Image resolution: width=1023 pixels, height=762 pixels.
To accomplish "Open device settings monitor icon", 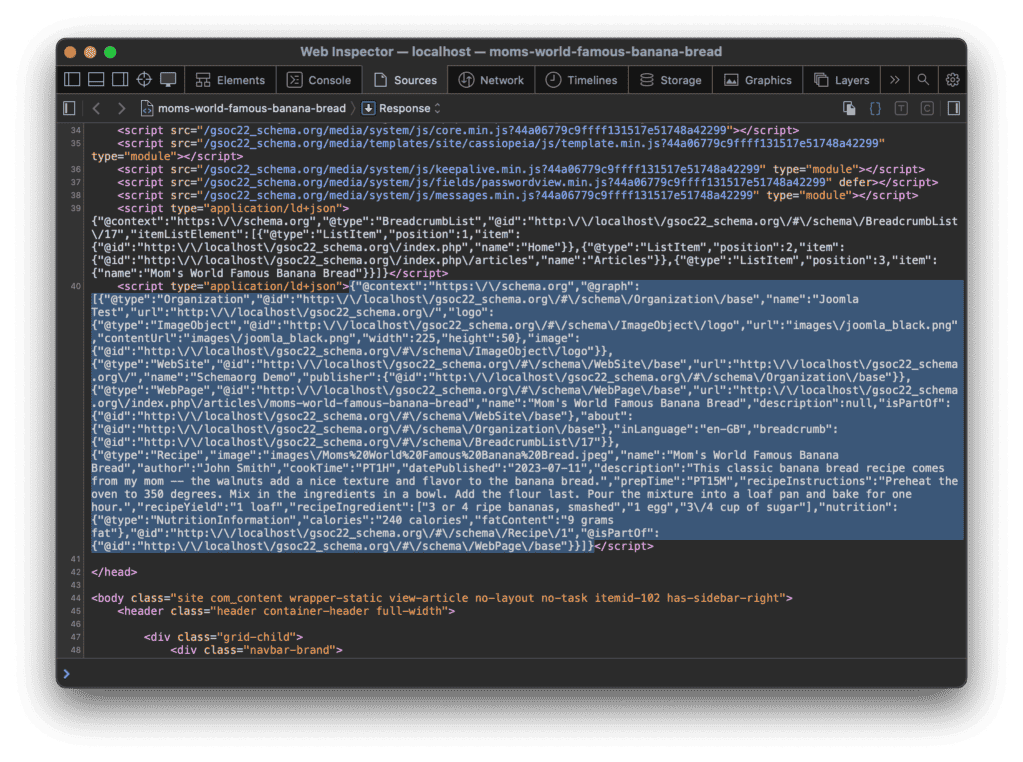I will pyautogui.click(x=168, y=80).
